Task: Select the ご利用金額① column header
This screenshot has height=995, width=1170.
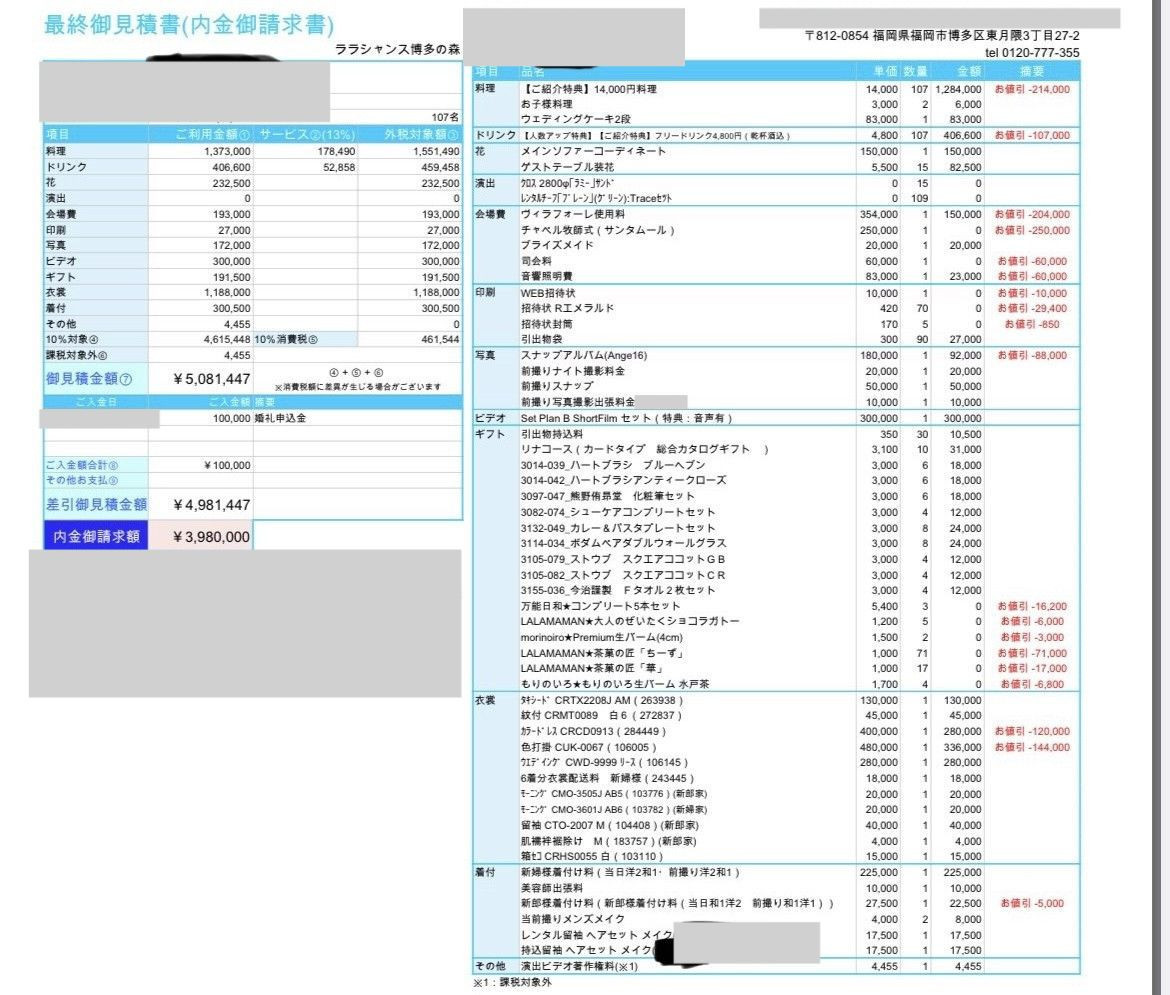Action: pos(213,134)
